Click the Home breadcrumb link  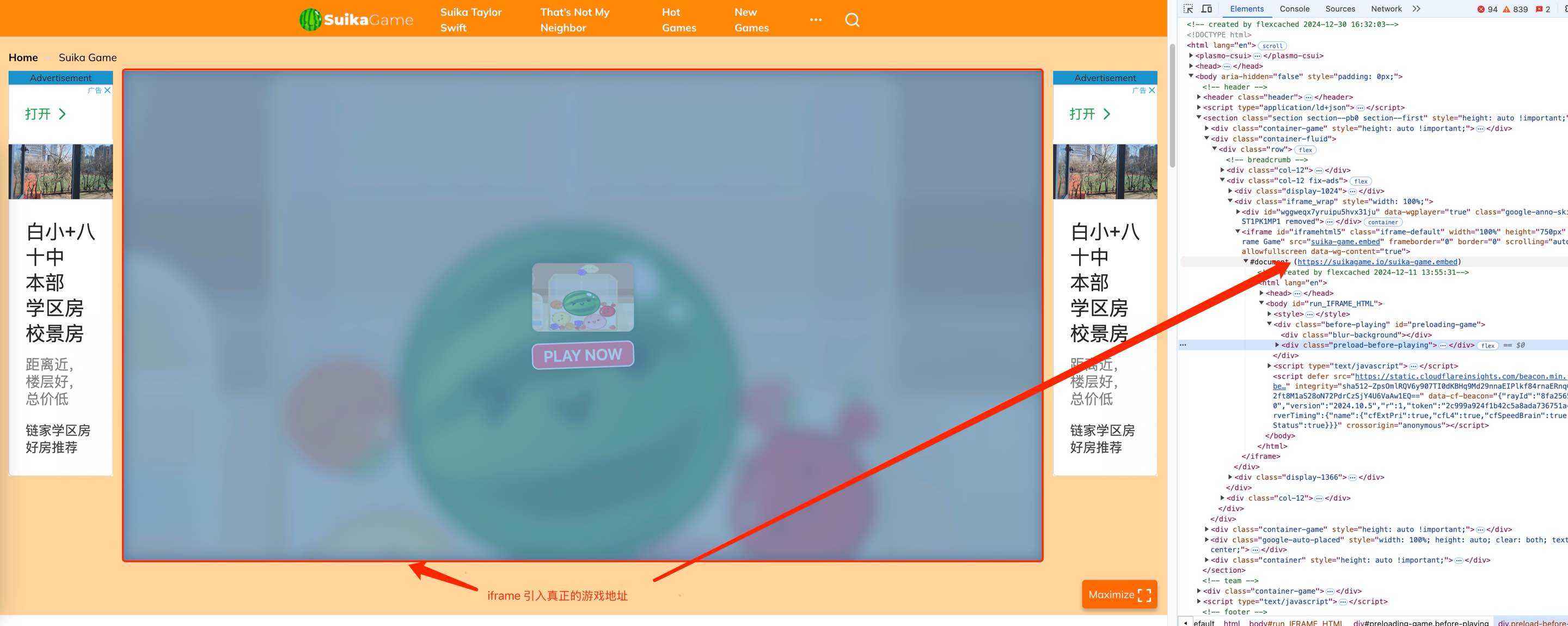(23, 57)
